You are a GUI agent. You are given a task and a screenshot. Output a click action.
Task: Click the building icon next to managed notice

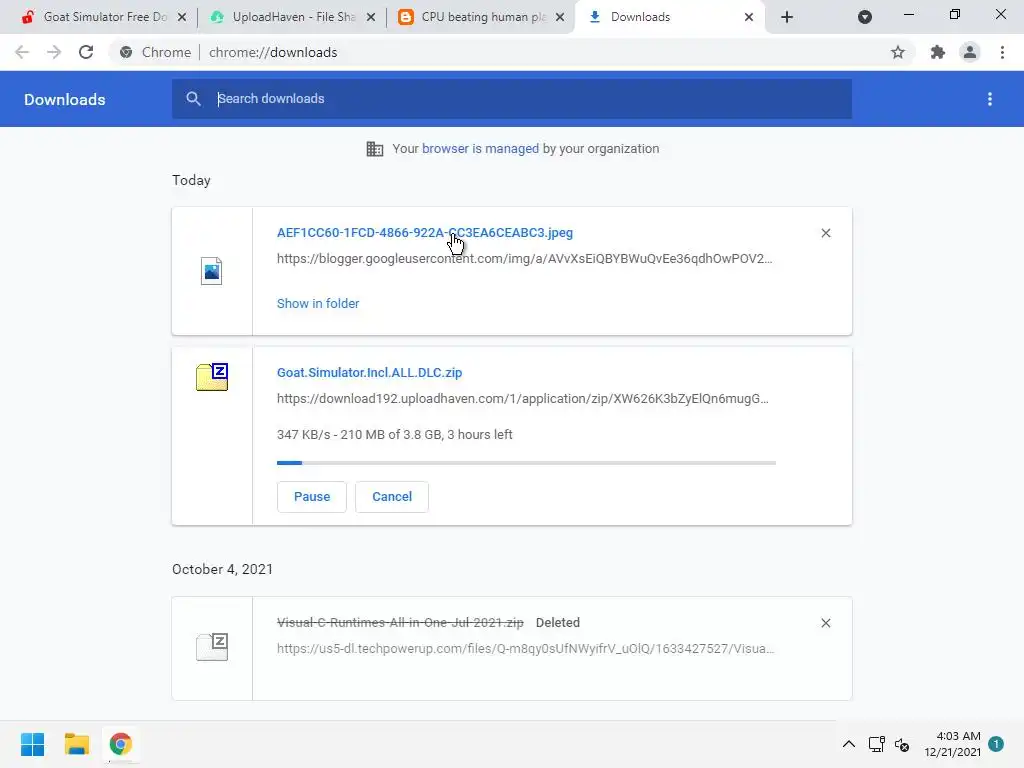[375, 149]
